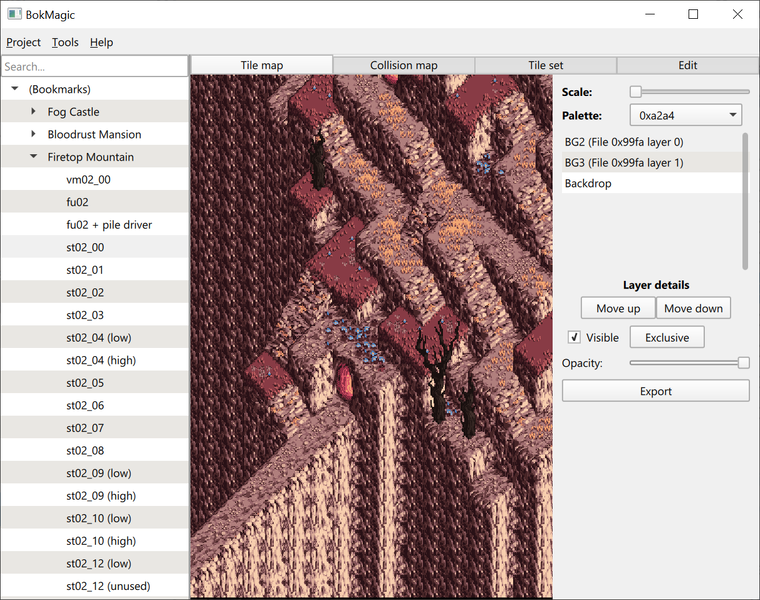Select the st02_03 tree item
This screenshot has width=760, height=600.
point(95,315)
